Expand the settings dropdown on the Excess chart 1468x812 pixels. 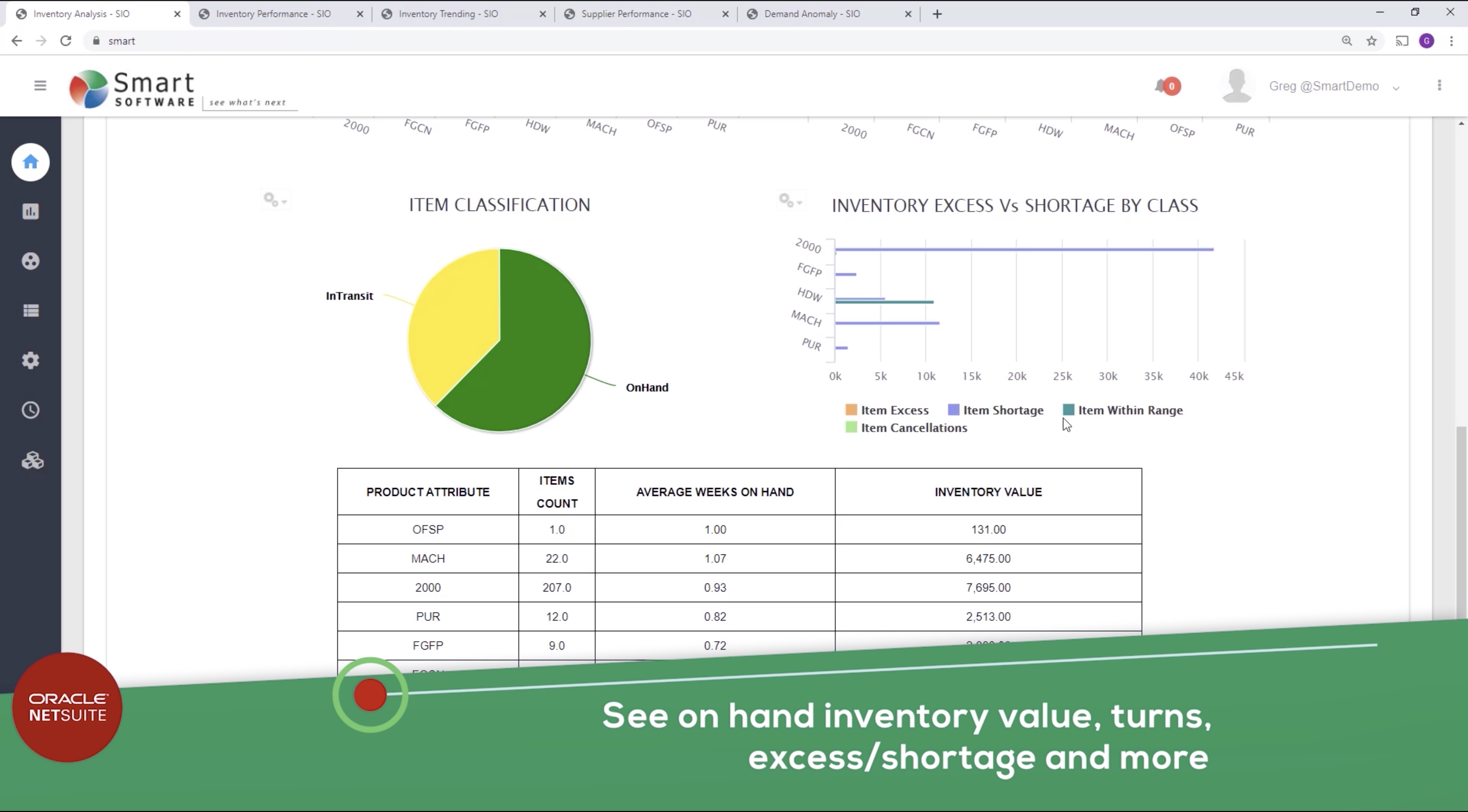click(x=791, y=200)
